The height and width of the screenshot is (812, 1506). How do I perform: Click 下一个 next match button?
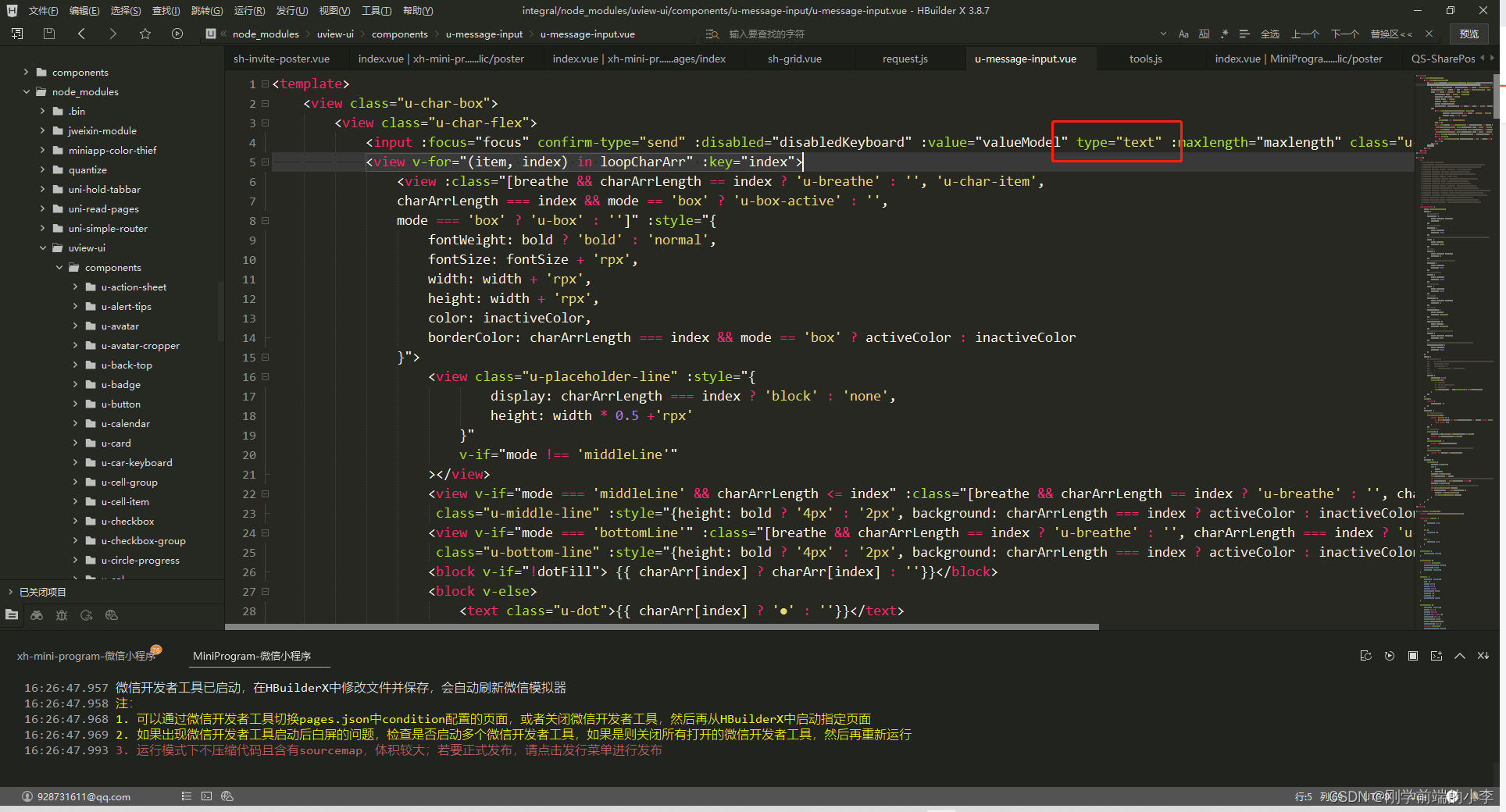[x=1345, y=34]
